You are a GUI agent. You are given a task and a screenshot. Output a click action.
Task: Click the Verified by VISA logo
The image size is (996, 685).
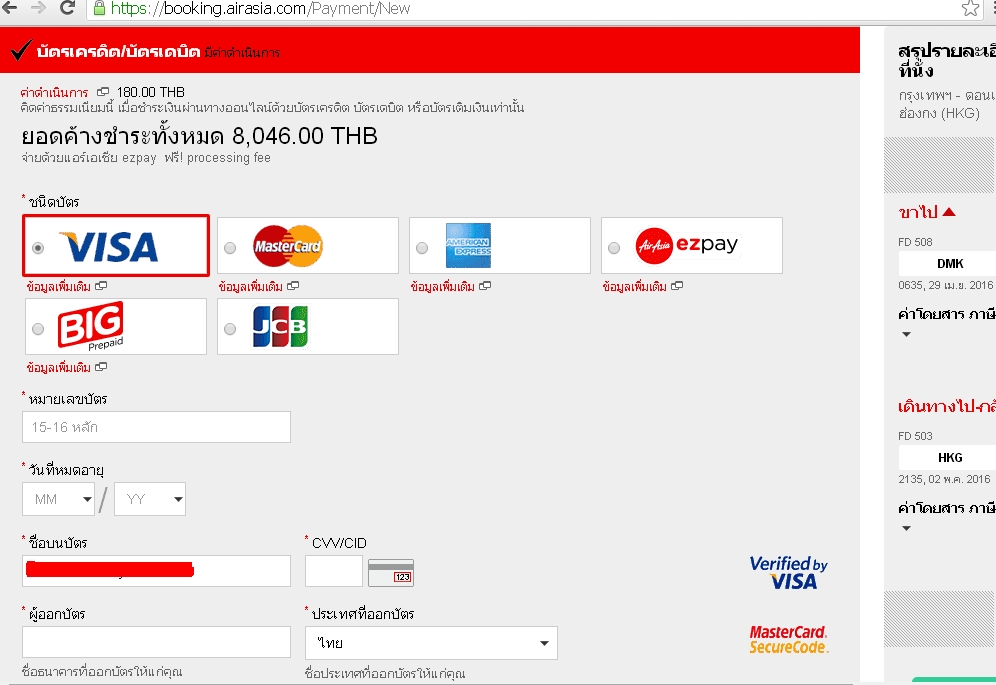pyautogui.click(x=788, y=573)
